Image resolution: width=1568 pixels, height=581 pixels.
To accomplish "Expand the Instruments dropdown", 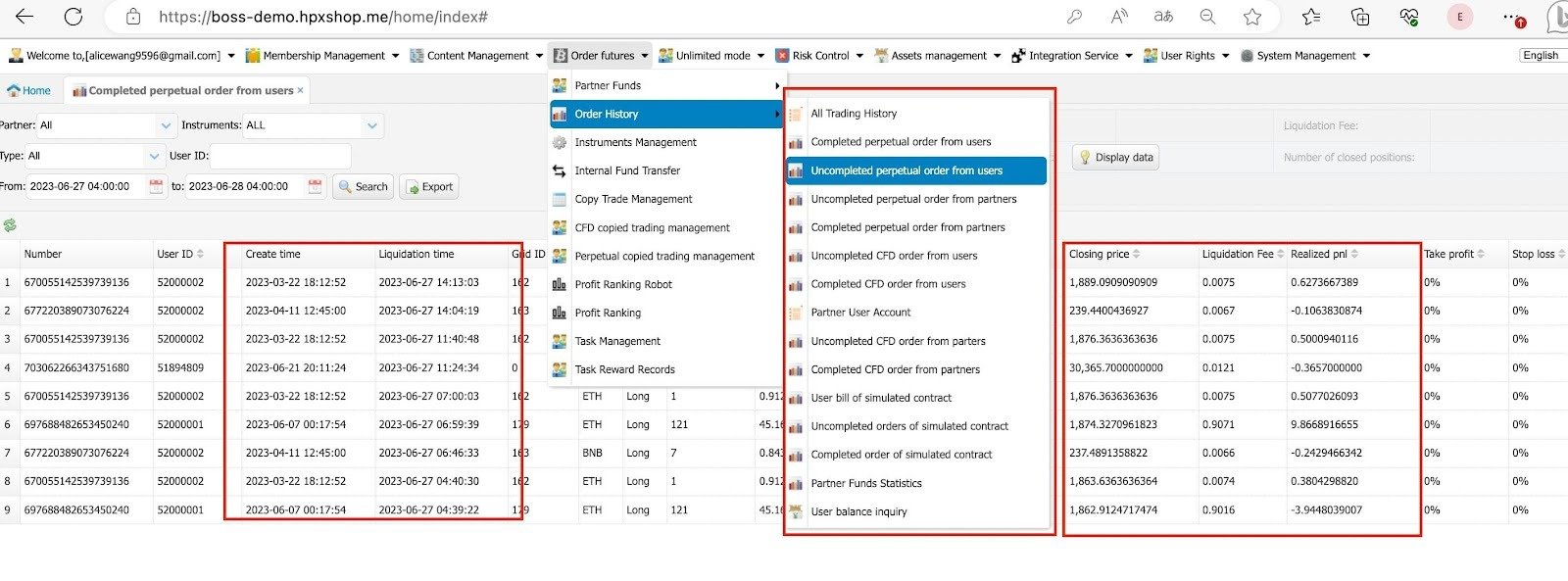I will point(371,125).
